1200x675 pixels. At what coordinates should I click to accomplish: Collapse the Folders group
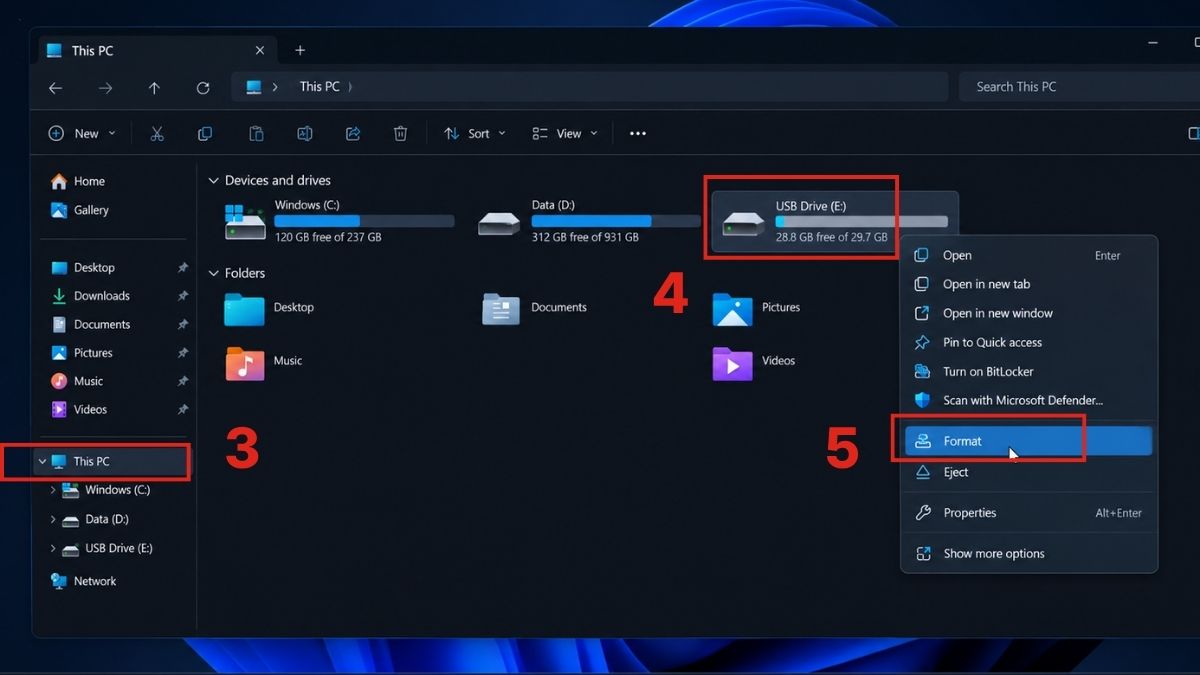(213, 273)
